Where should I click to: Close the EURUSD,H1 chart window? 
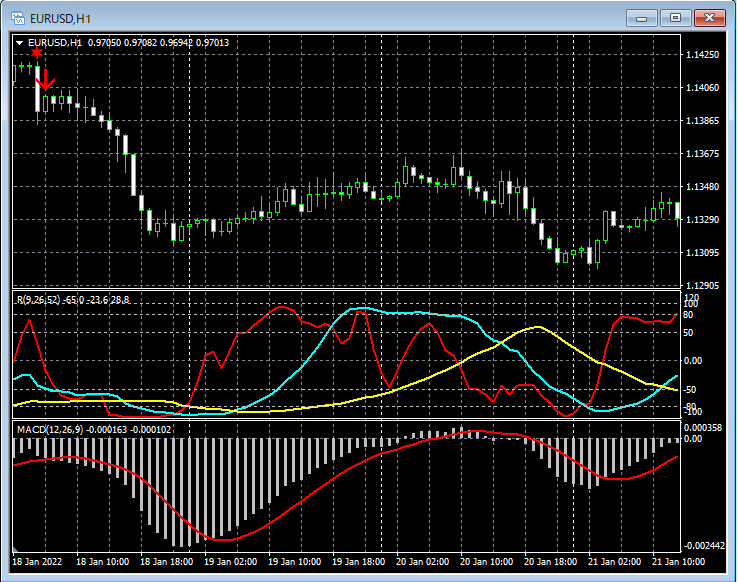point(710,17)
